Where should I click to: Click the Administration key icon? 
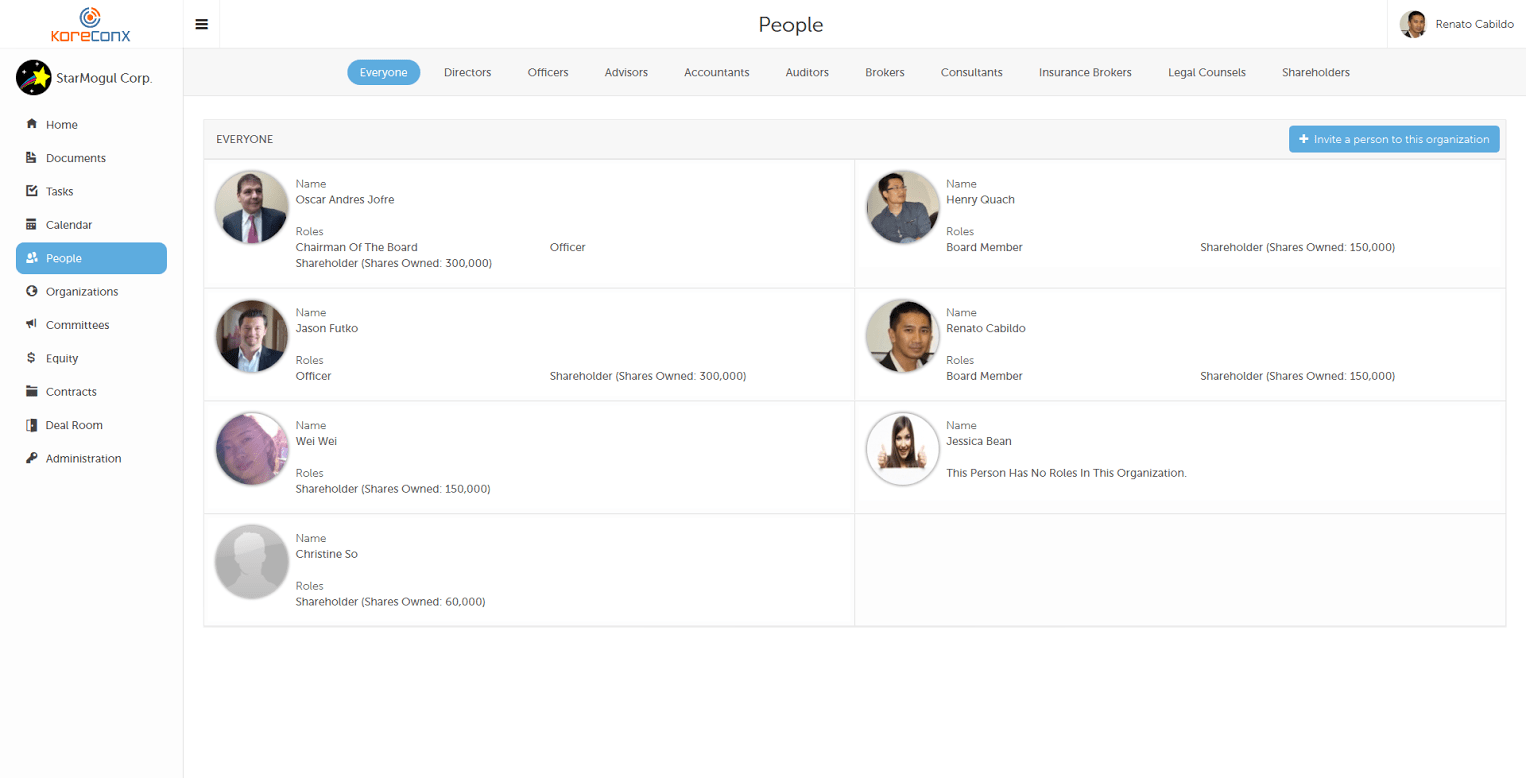tap(32, 459)
